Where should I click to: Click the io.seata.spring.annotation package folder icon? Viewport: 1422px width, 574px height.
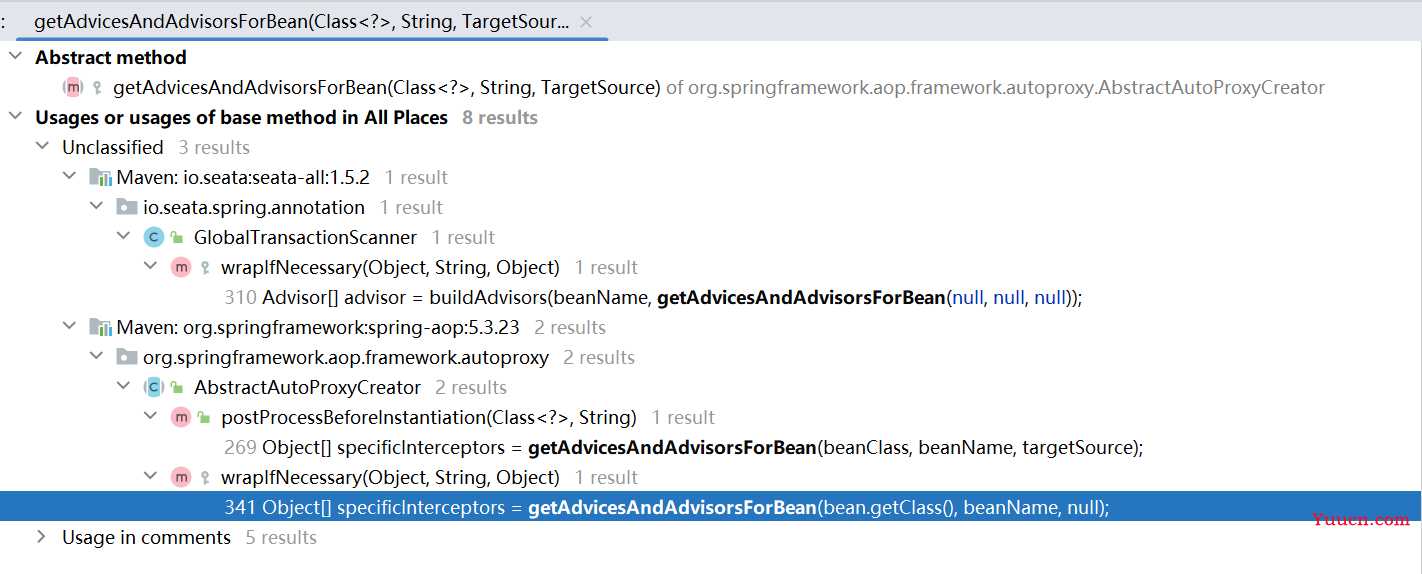127,207
